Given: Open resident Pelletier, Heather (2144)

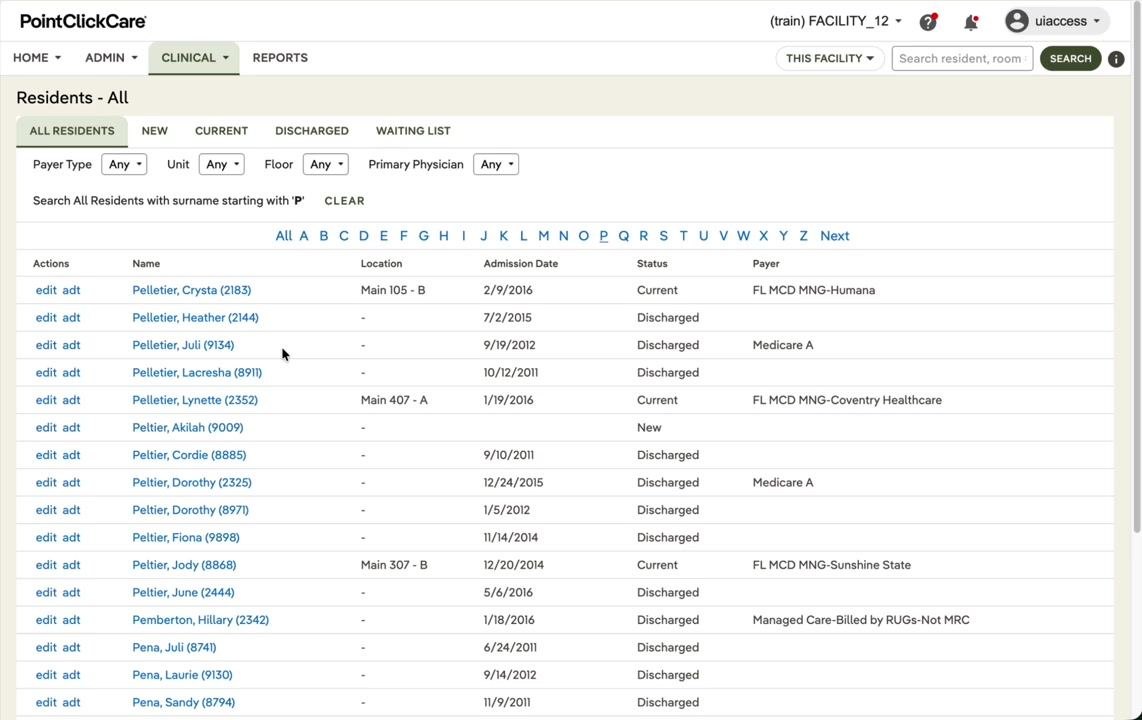Looking at the screenshot, I should coord(195,317).
